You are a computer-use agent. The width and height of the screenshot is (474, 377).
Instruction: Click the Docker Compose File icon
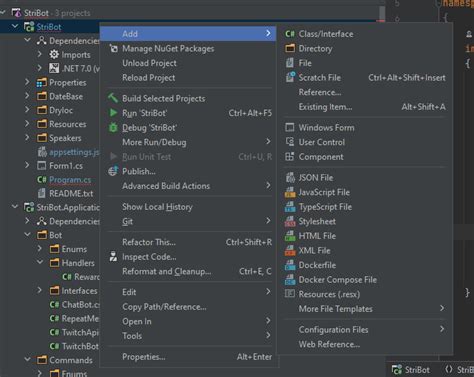(290, 280)
